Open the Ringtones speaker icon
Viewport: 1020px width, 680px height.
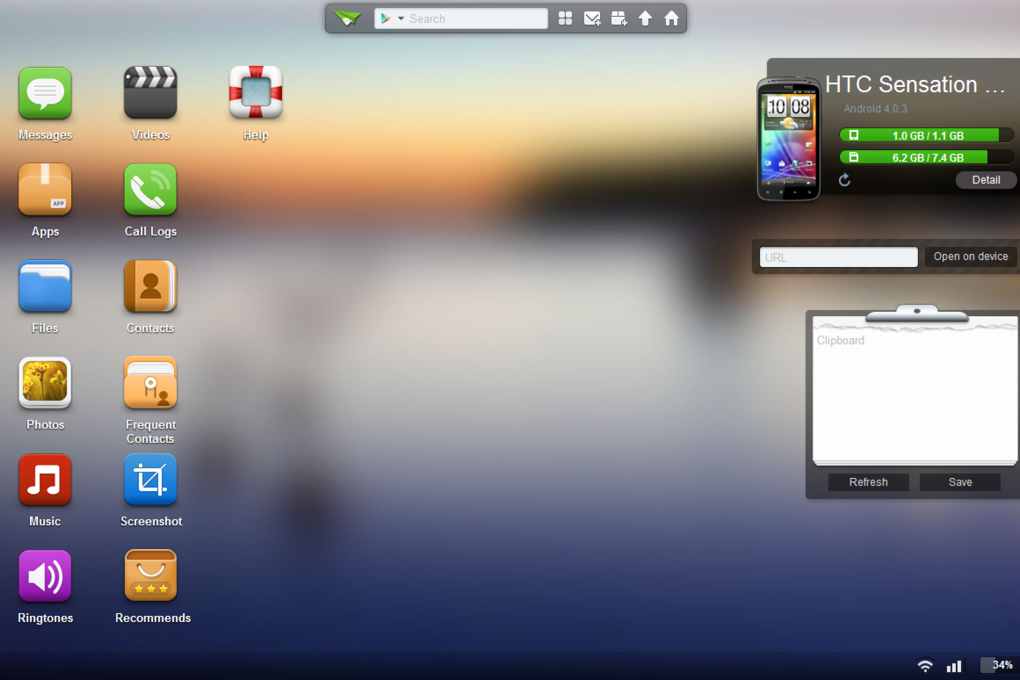pos(45,576)
